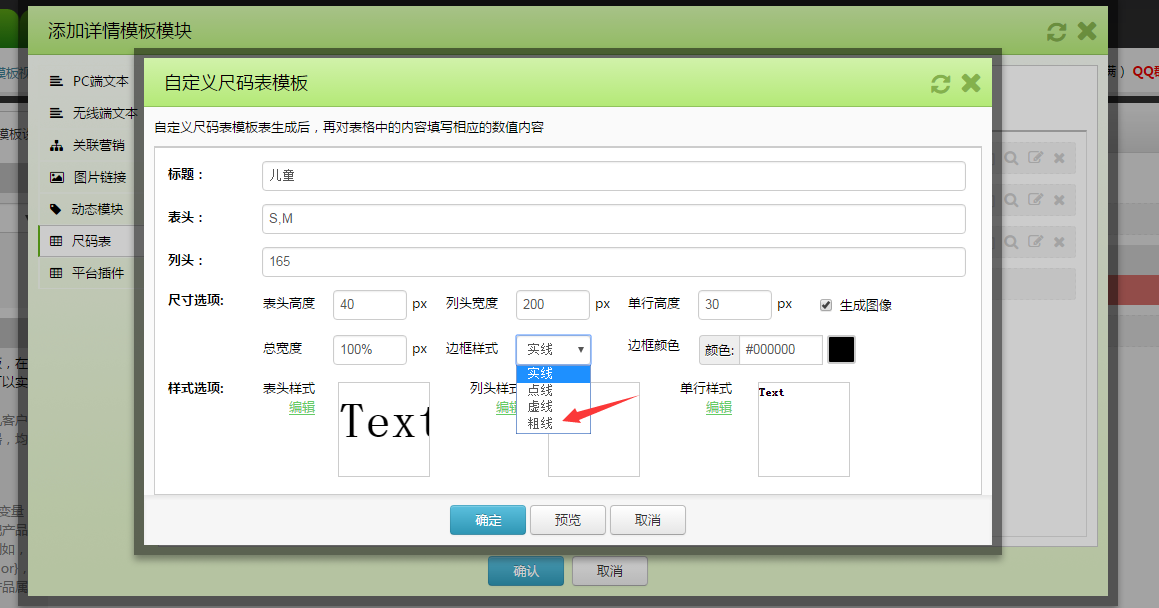Select 粗线 in the border style list

[553, 423]
